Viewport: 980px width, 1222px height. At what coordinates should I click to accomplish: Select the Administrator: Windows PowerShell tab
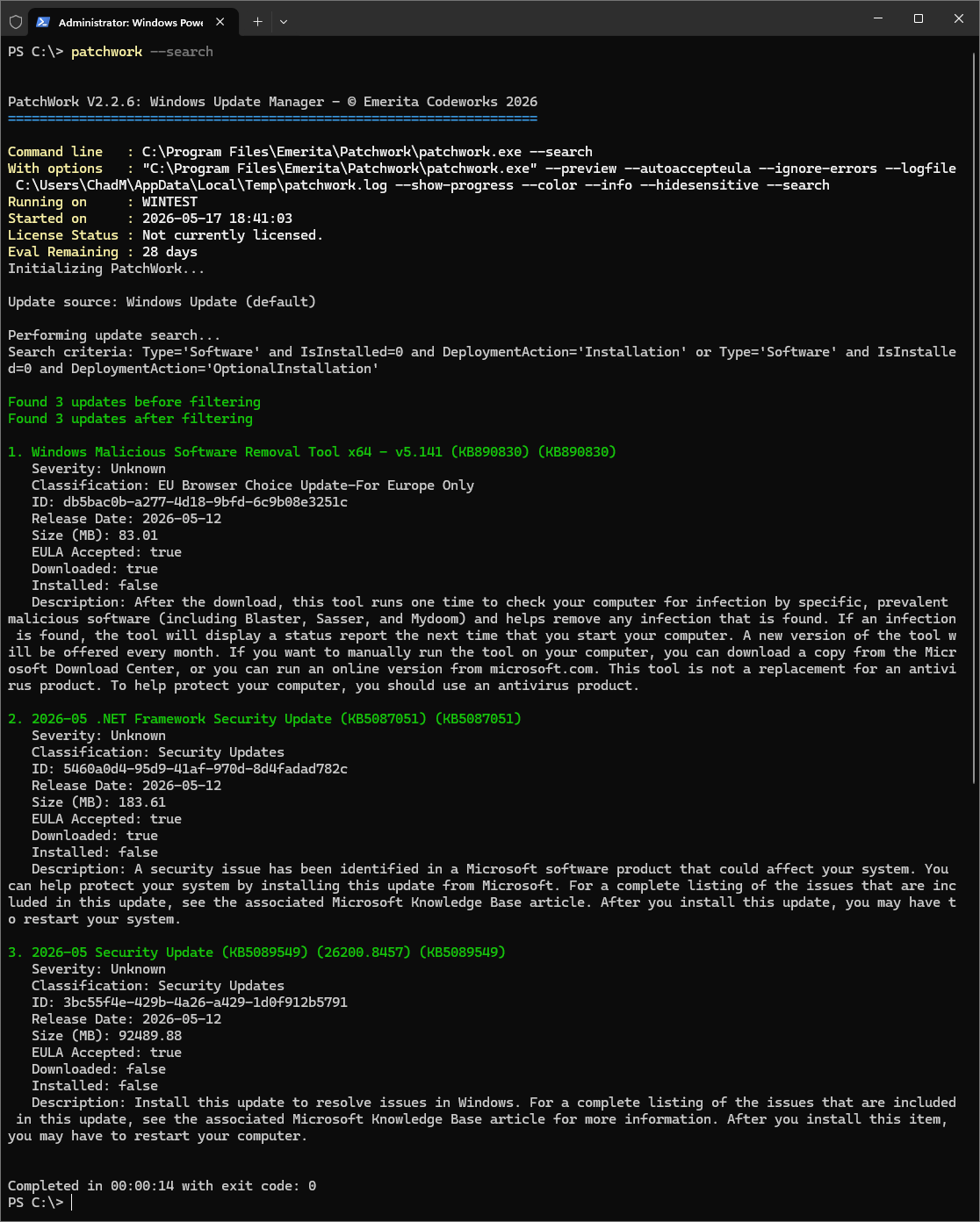(x=132, y=22)
